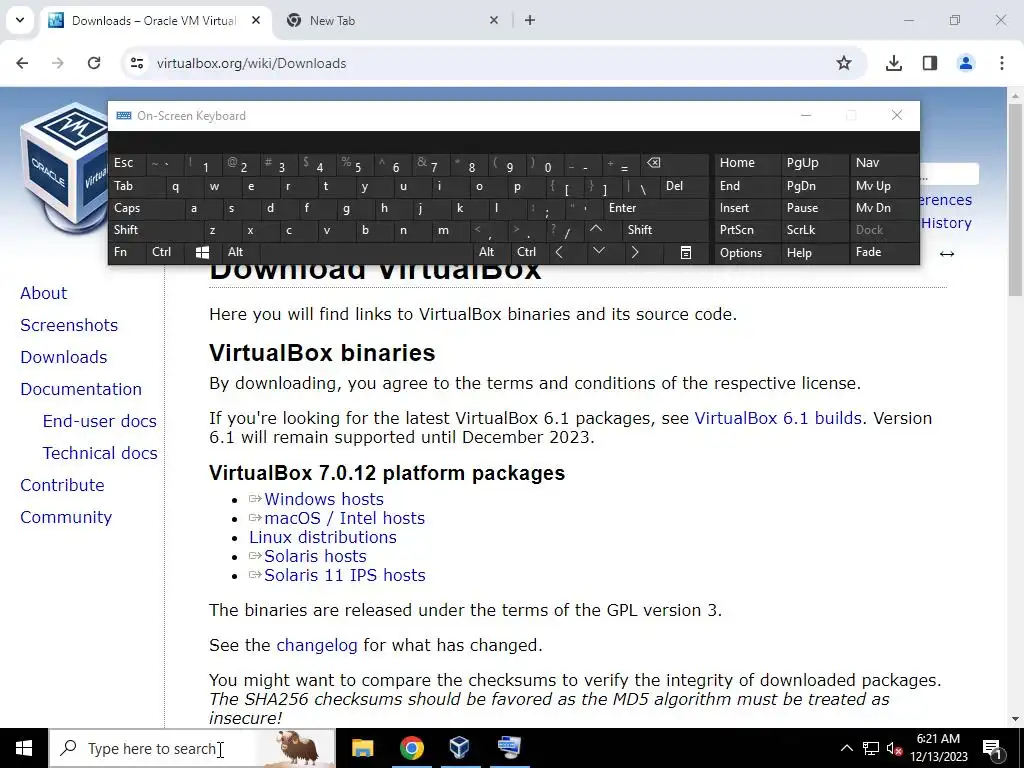This screenshot has width=1024, height=768.
Task: Toggle left Alt key on On-Screen Keyboard
Action: pos(240,252)
